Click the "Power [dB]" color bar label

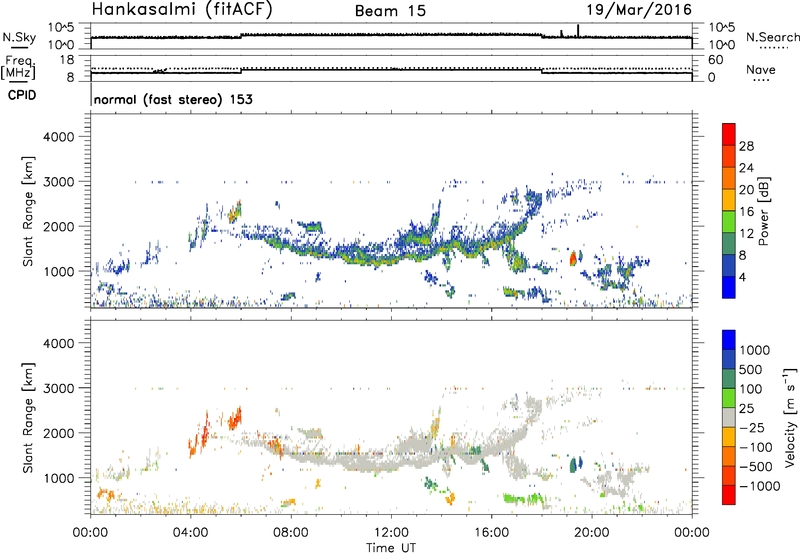[763, 211]
